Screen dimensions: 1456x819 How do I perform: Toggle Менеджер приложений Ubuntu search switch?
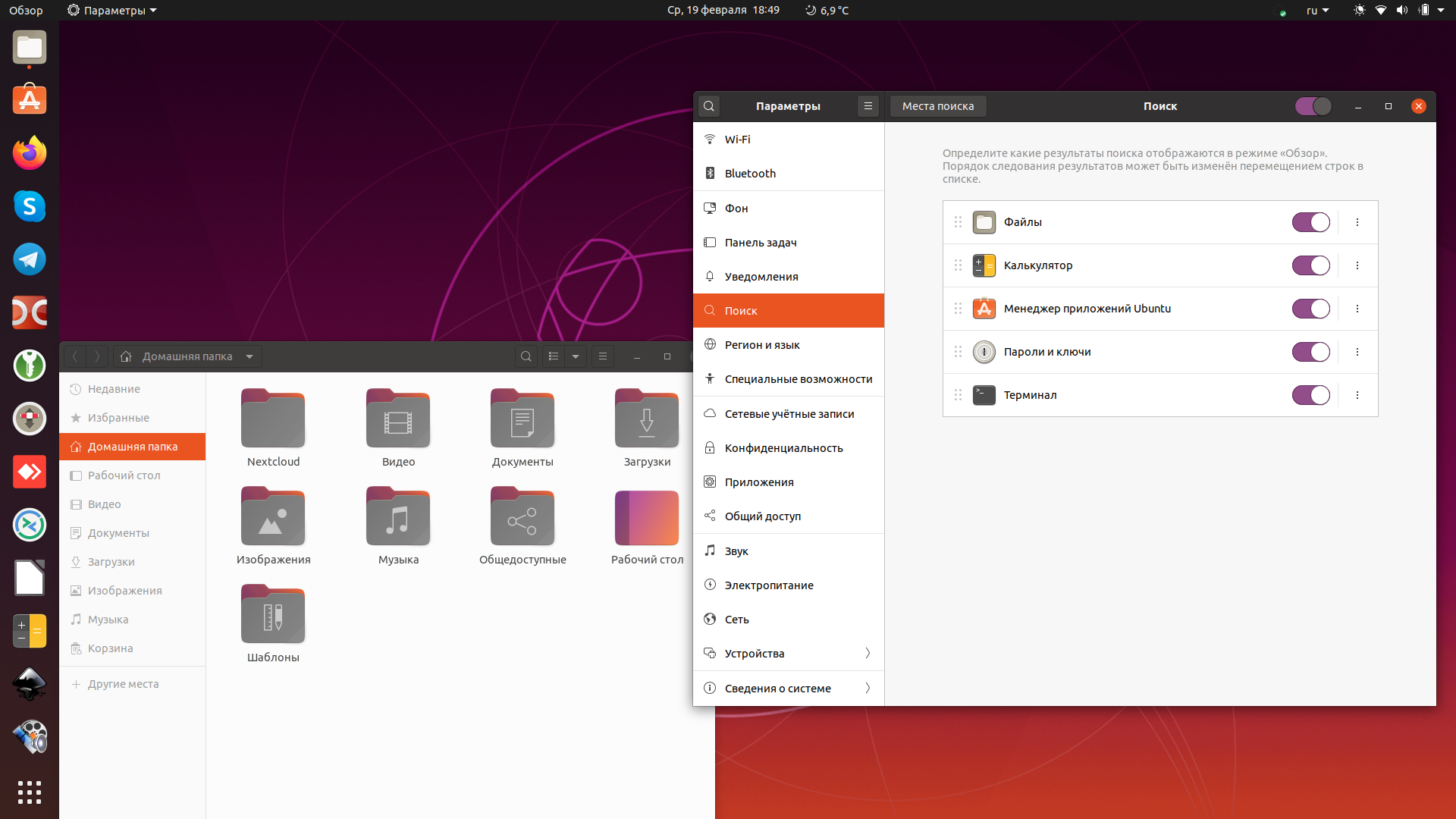[x=1311, y=309]
